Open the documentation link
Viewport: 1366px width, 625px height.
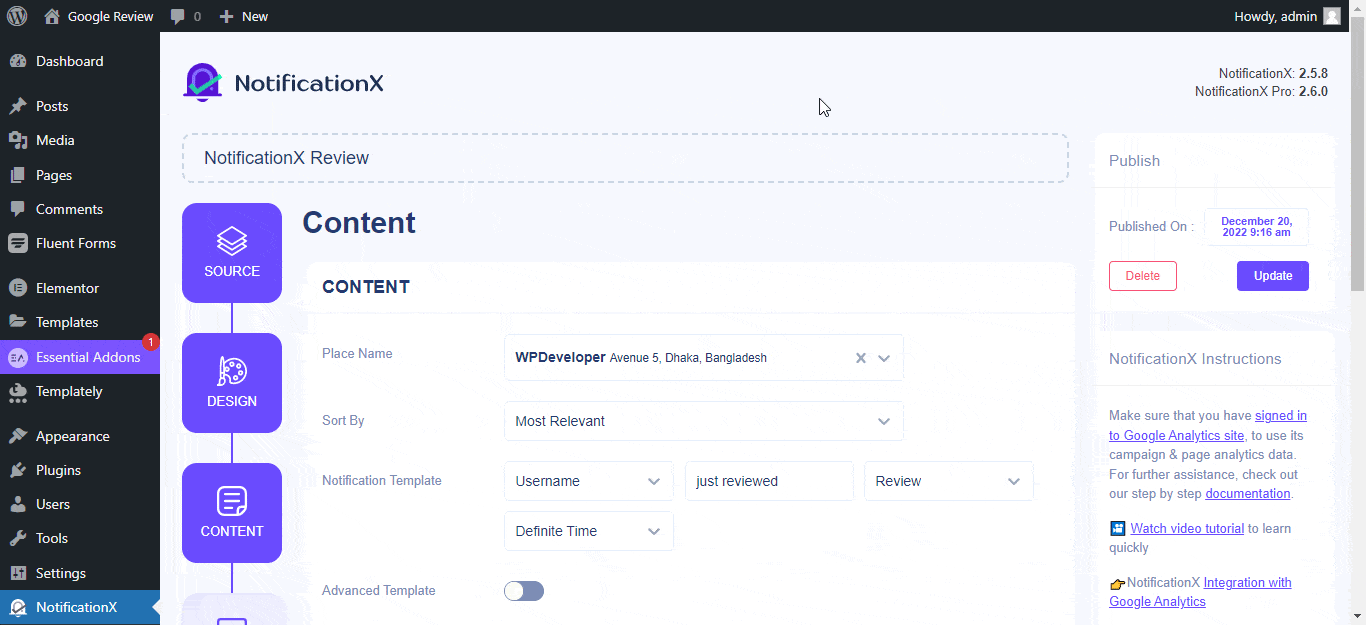[1248, 494]
